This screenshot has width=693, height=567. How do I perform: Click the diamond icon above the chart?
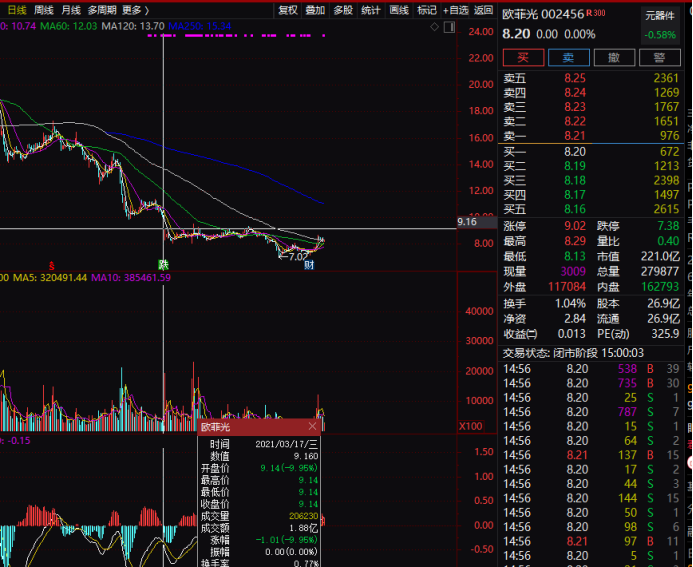(434, 27)
